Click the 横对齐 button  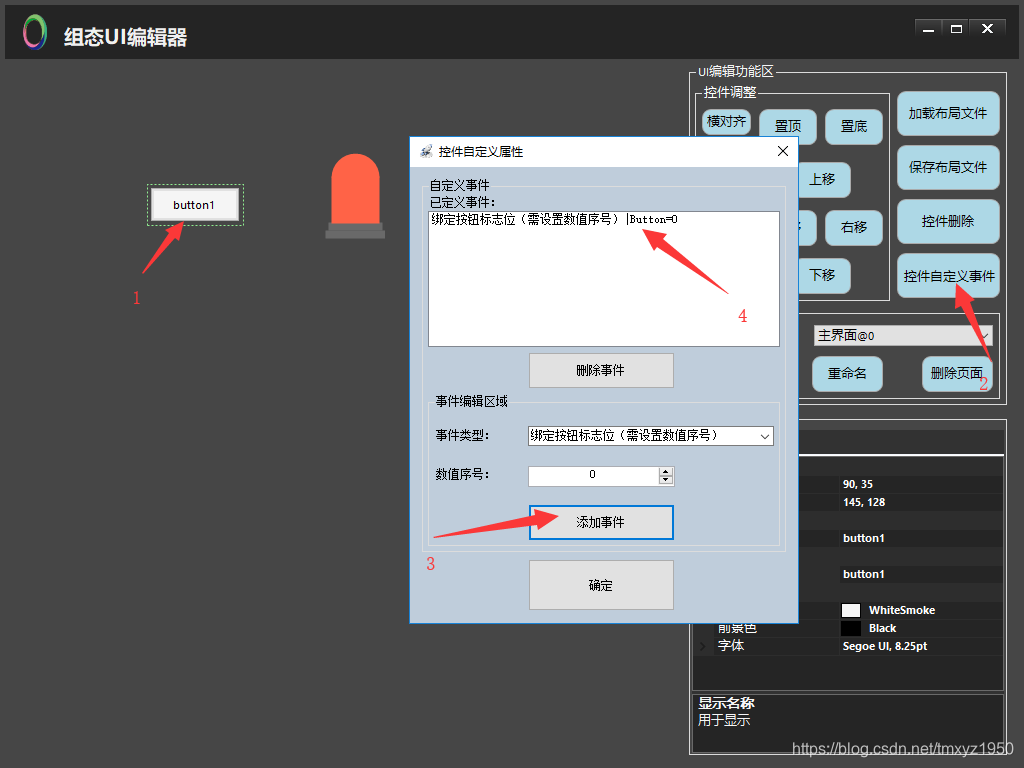(x=726, y=122)
